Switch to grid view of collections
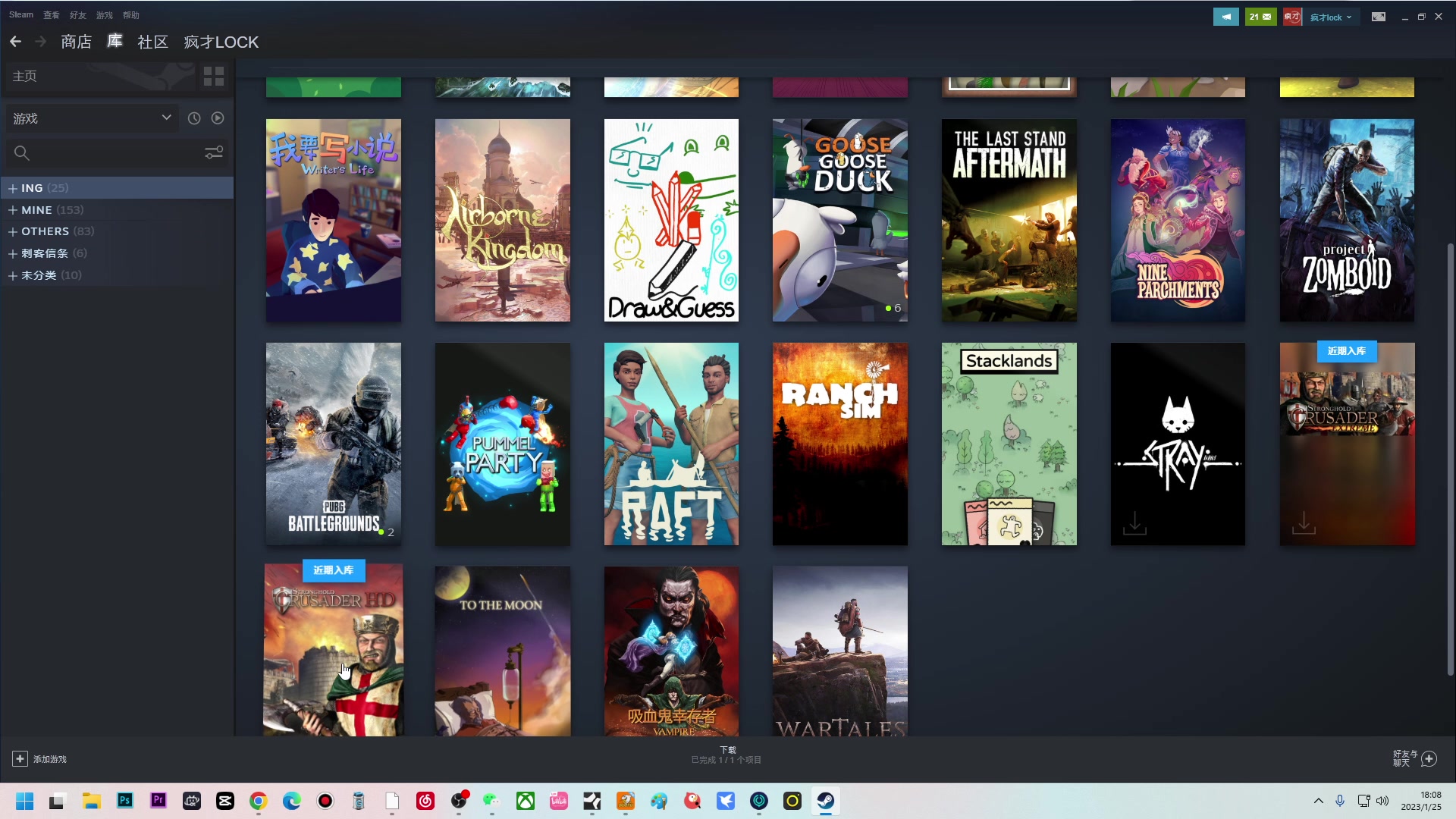The height and width of the screenshot is (819, 1456). pyautogui.click(x=214, y=76)
